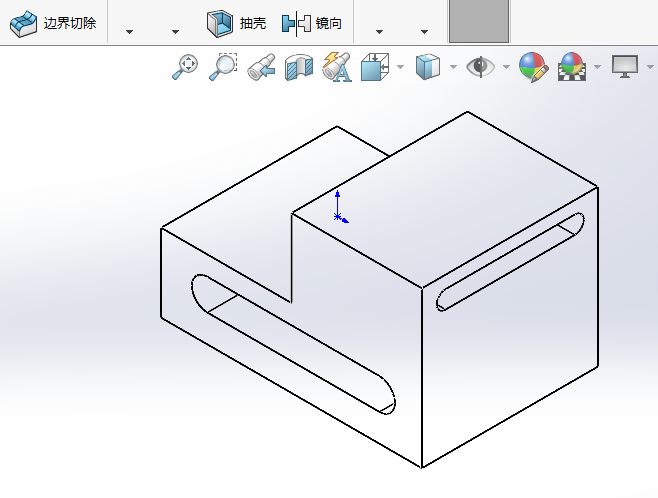Select the Zoom to Area tool
Screen dimensions: 658x498
point(222,67)
